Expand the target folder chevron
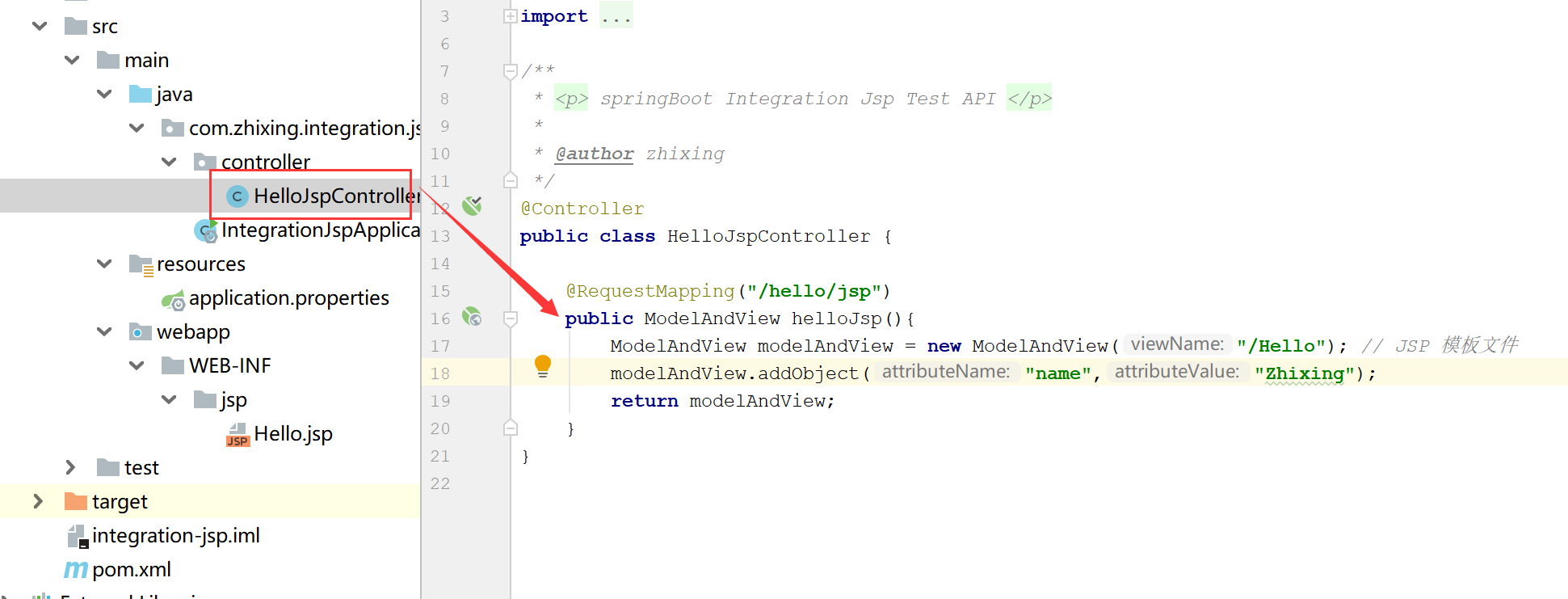This screenshot has width=1568, height=599. pos(38,501)
